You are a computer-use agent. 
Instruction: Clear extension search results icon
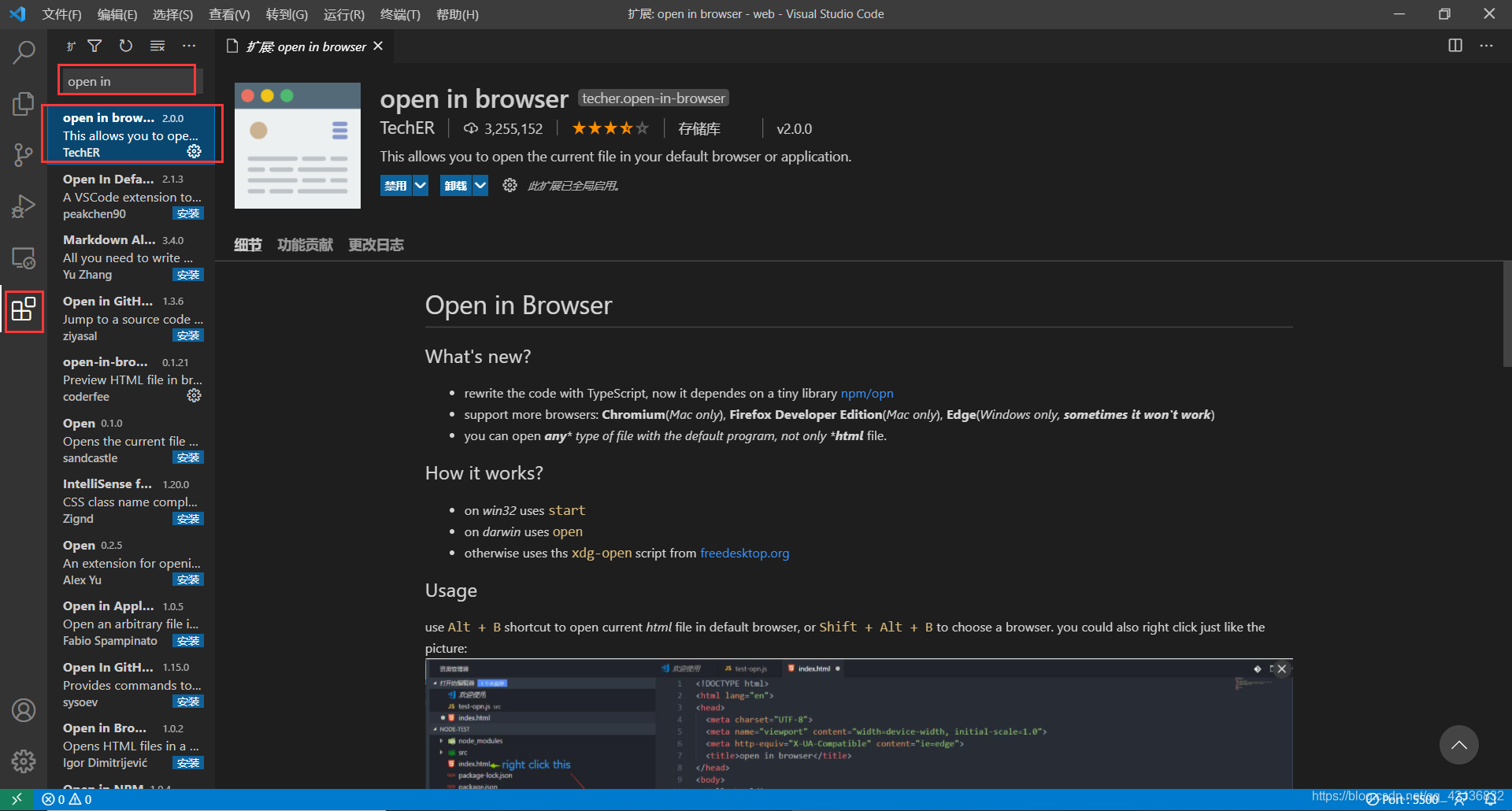(157, 46)
